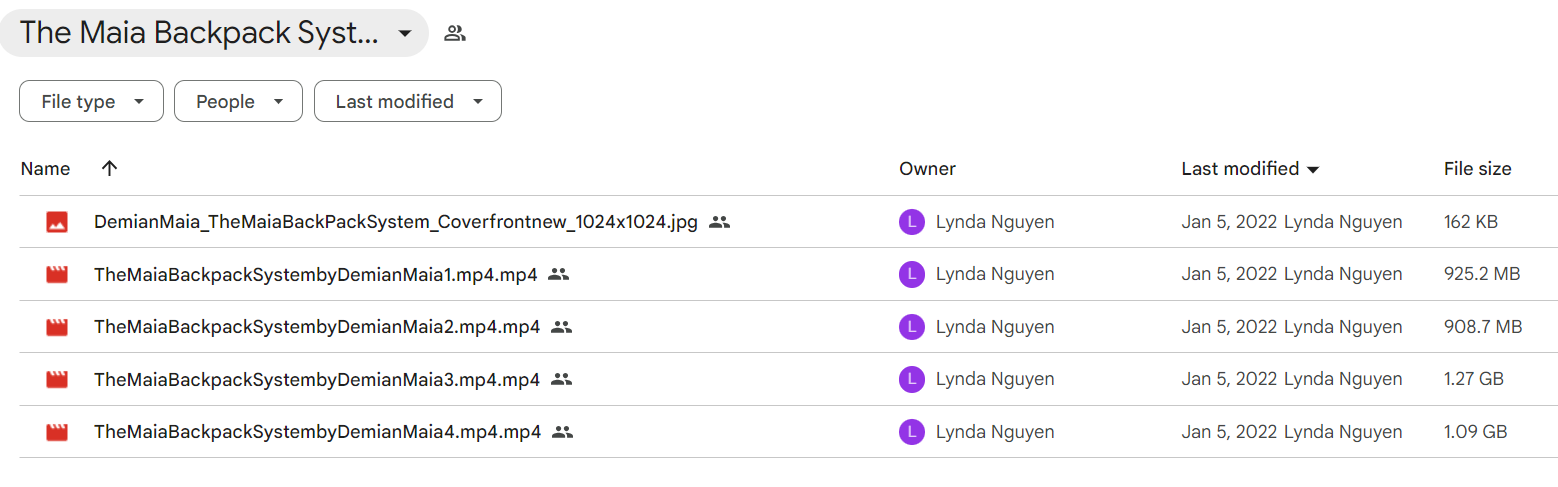Click the Jan 5, 2022 date in DemianMaia2 row
1558x487 pixels.
click(x=1229, y=327)
